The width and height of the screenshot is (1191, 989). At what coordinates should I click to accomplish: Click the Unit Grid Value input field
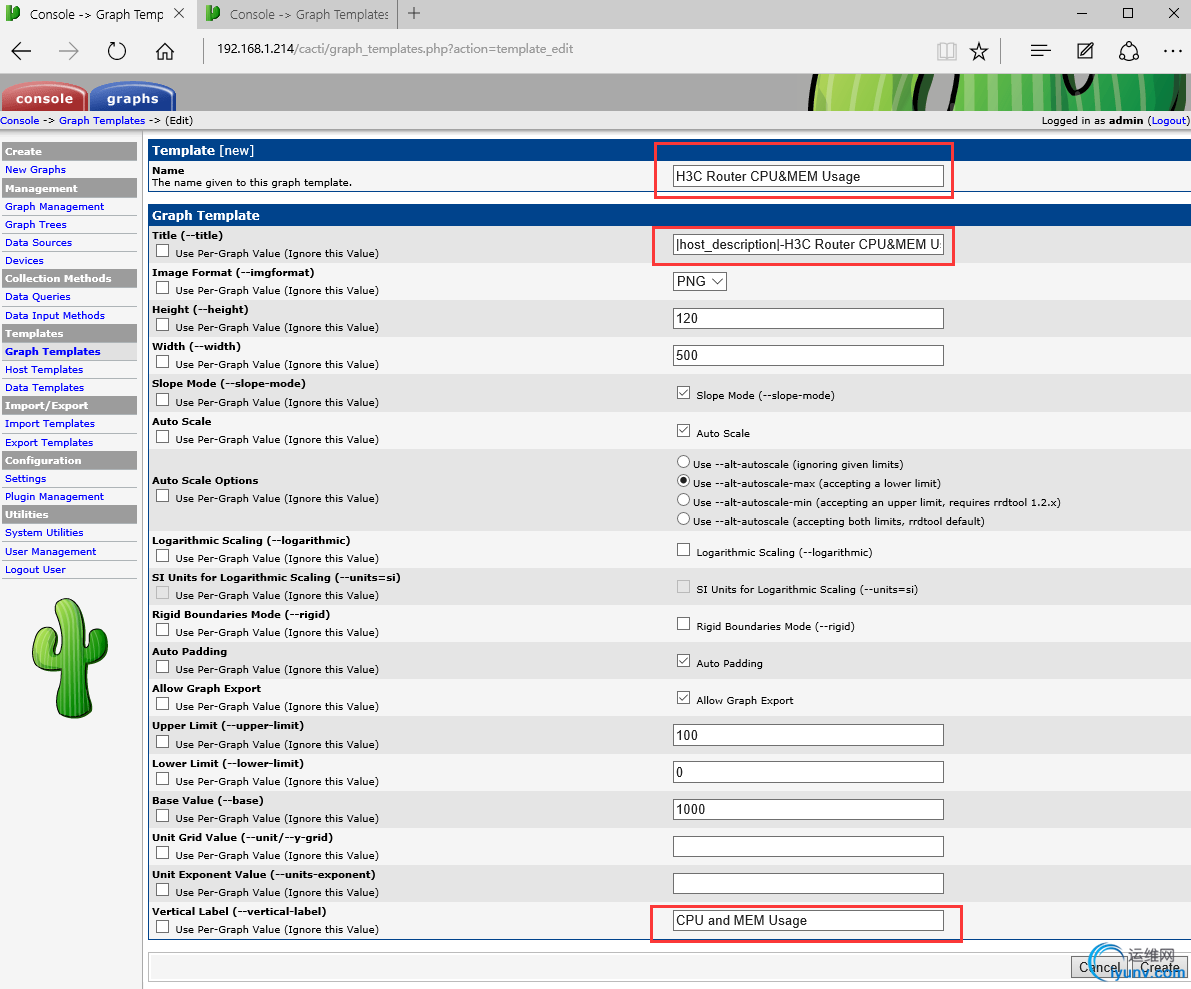point(808,846)
